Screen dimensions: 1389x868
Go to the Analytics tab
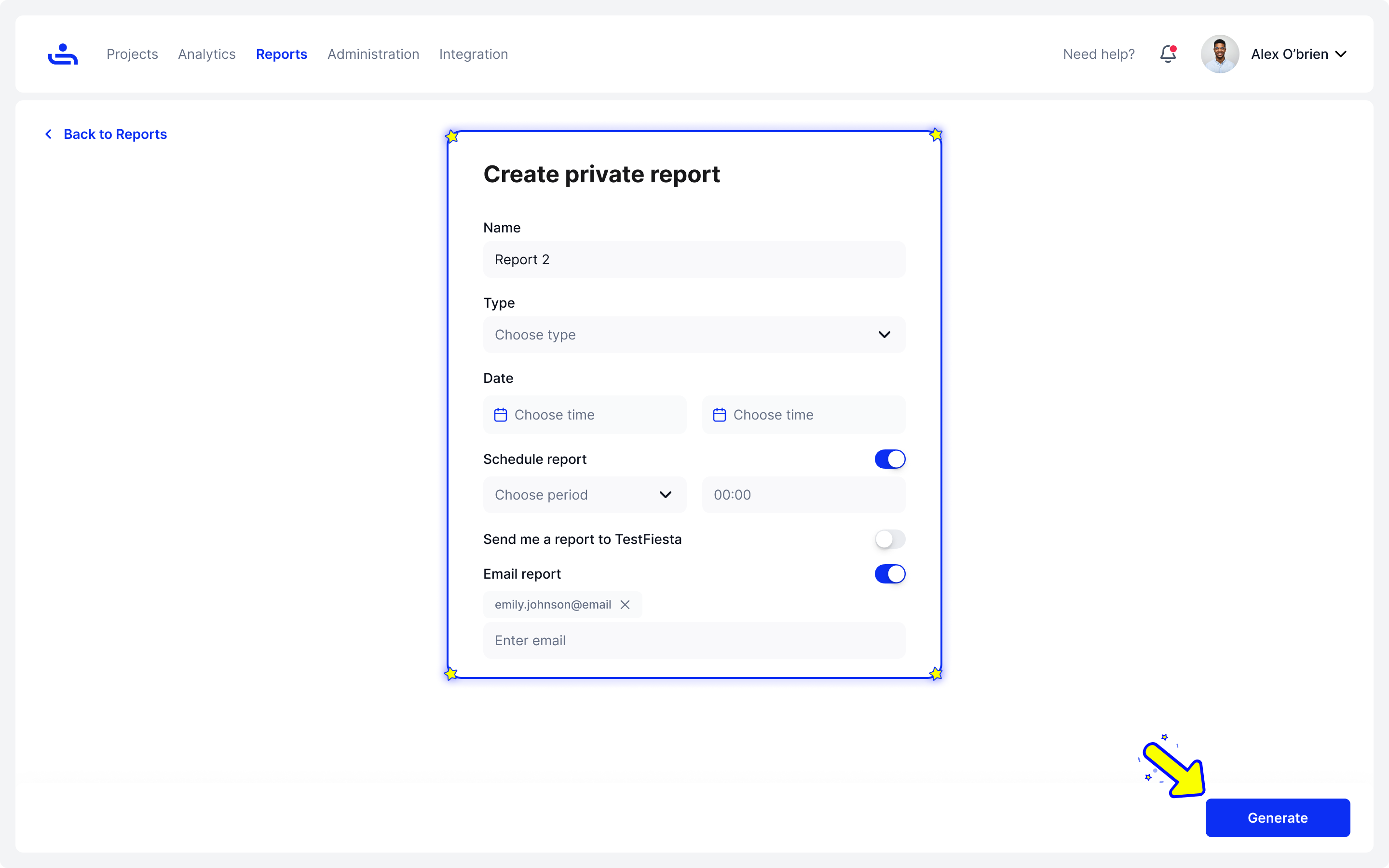coord(206,54)
